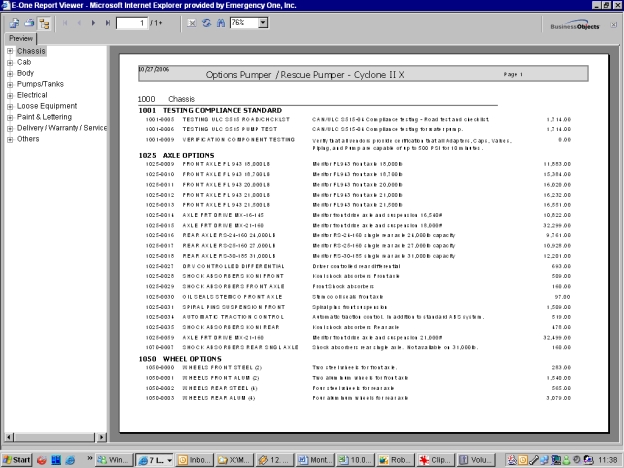Click the 'WHEELS FRONT STEEL (2)' row
The image size is (624, 468).
click(x=358, y=368)
